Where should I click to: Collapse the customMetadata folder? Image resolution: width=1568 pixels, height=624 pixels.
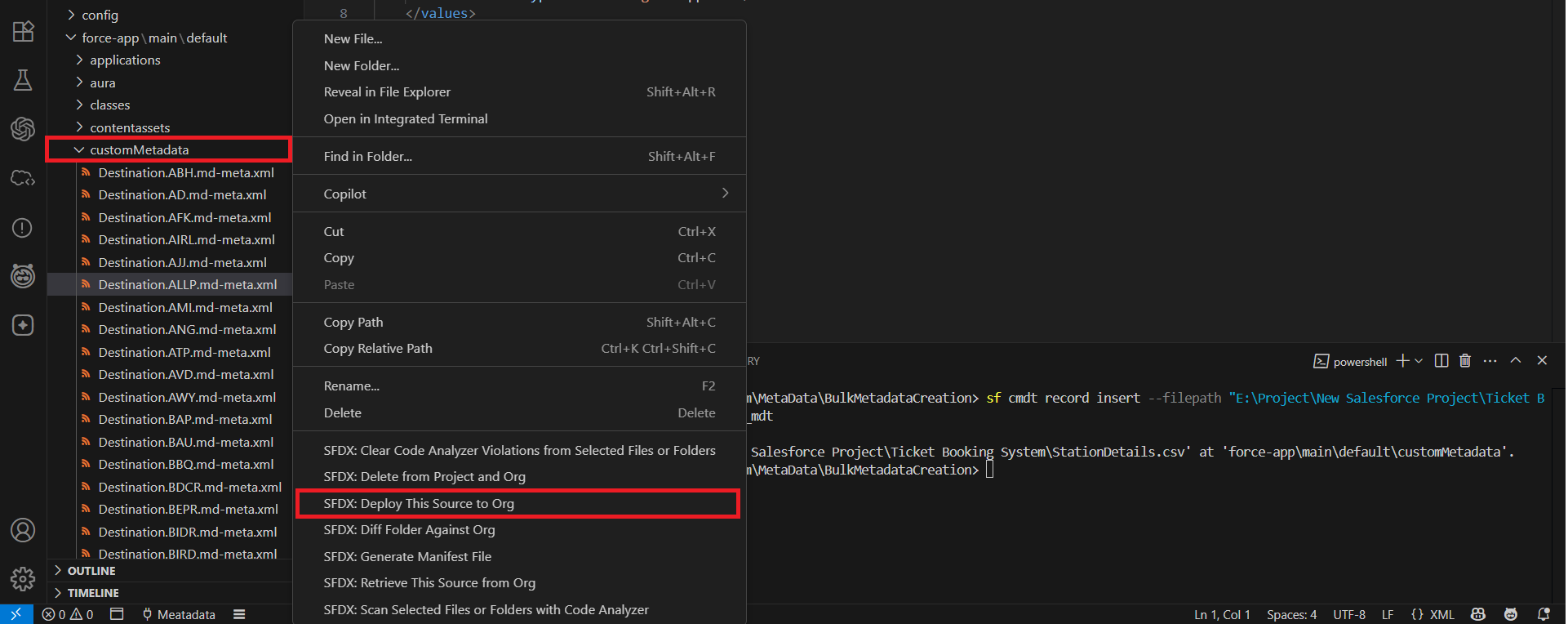[x=79, y=150]
